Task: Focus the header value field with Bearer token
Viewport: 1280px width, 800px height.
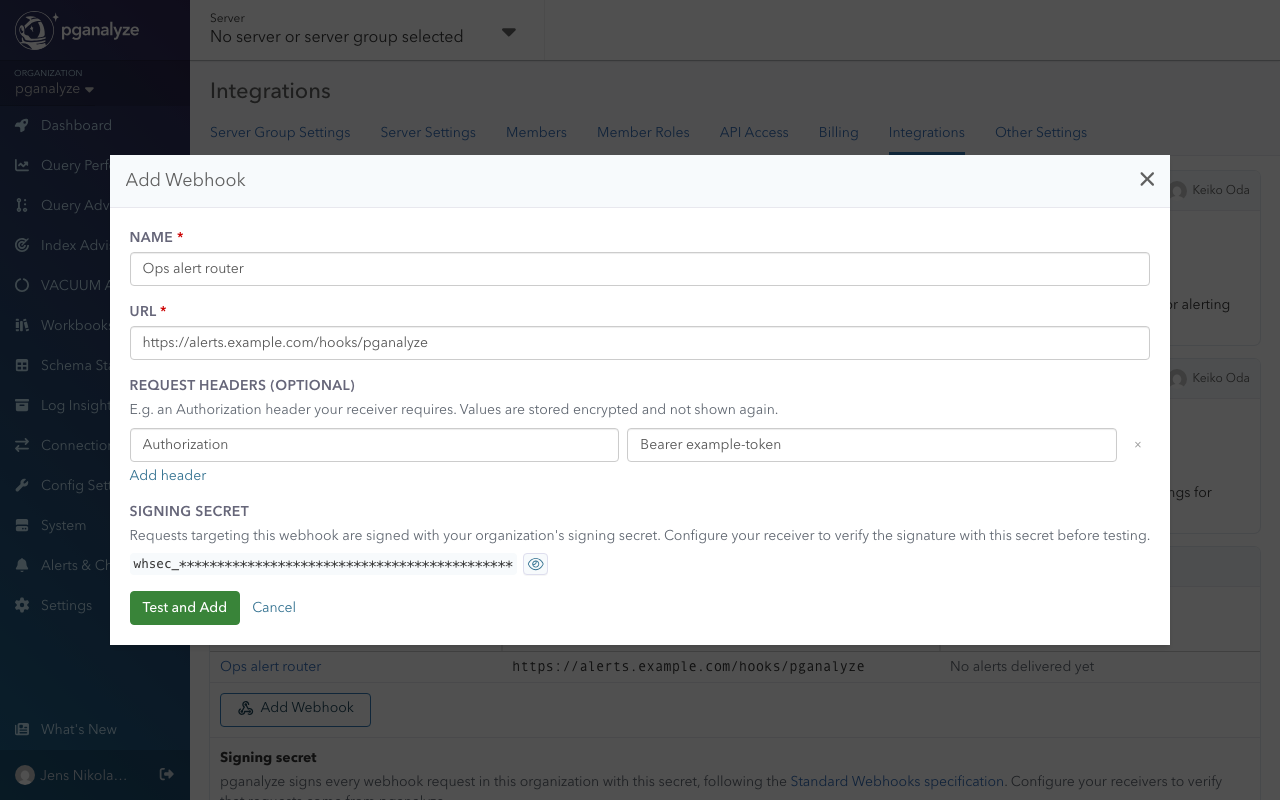Action: coord(872,445)
